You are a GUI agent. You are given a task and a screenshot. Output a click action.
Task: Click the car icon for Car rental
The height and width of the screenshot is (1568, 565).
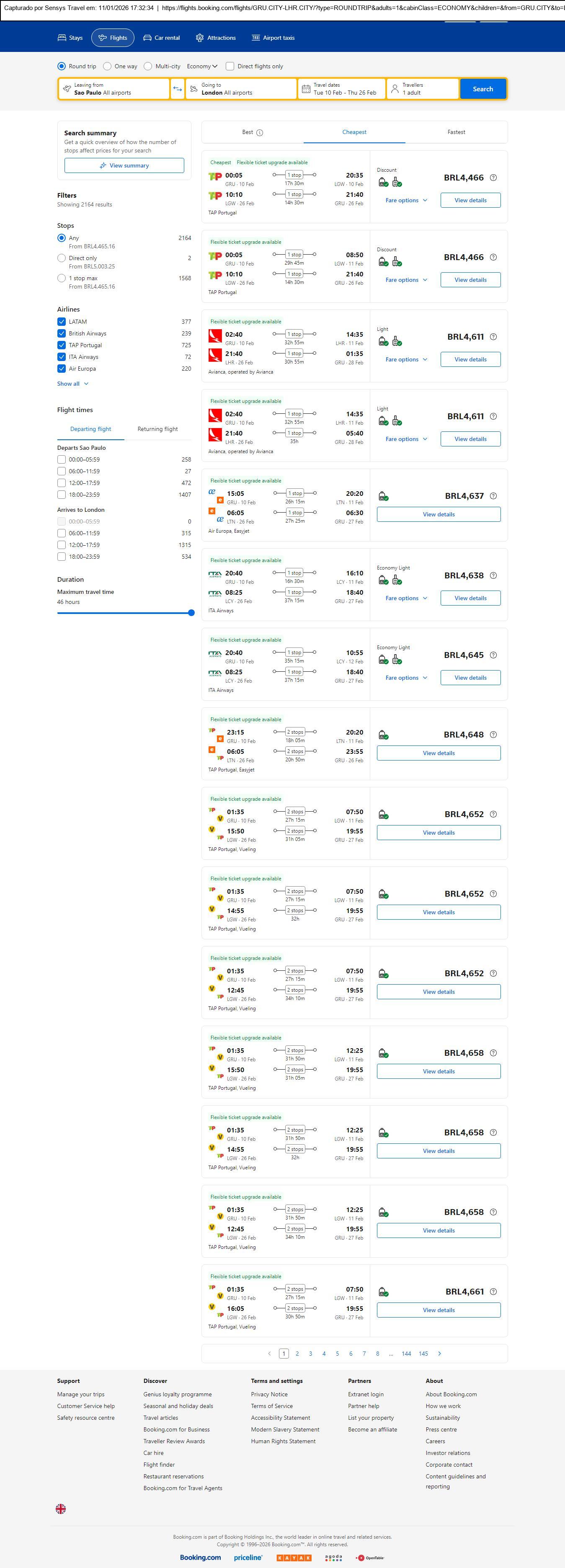click(x=147, y=38)
